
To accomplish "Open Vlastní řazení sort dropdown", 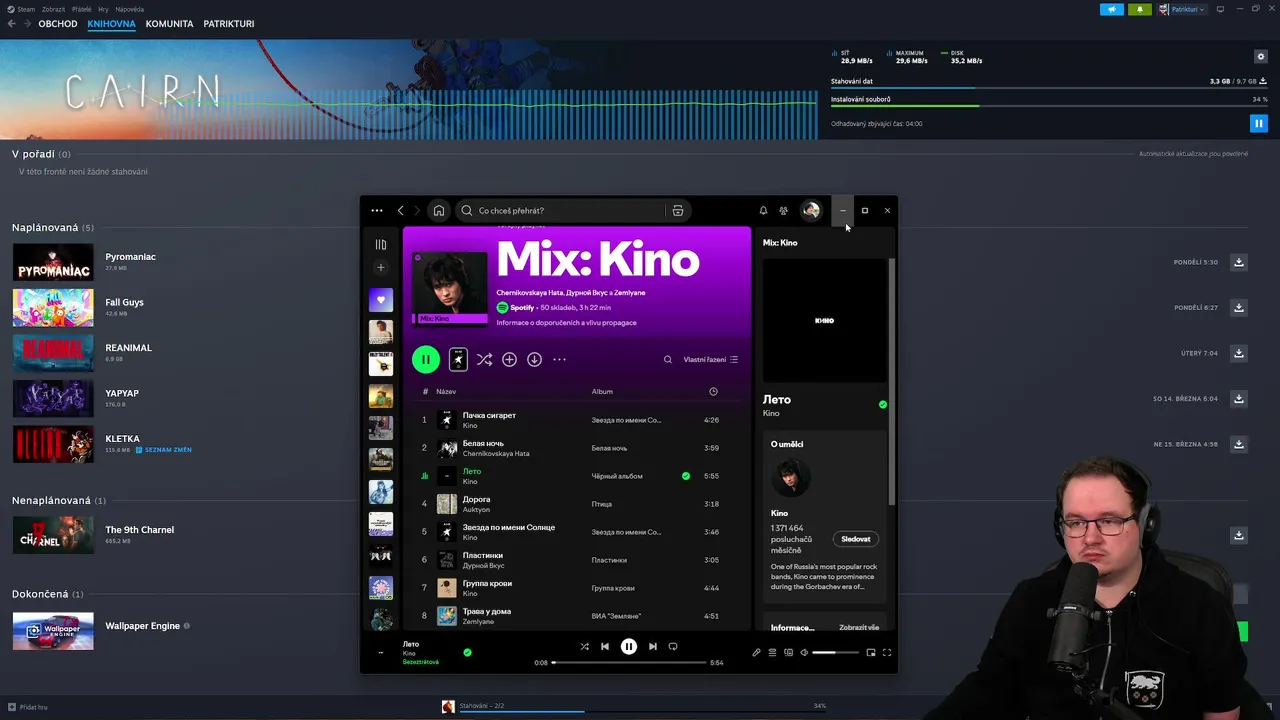I will [710, 359].
